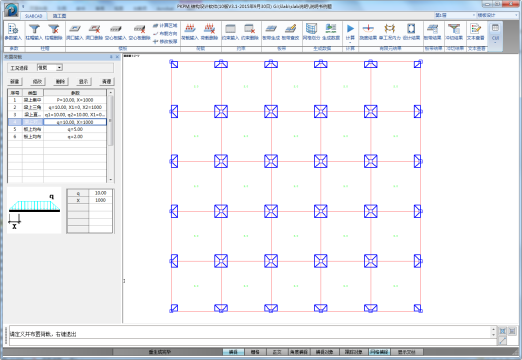522x360 pixels.
Task: Toggle fifth status bar mode button
Action: pos(324,352)
